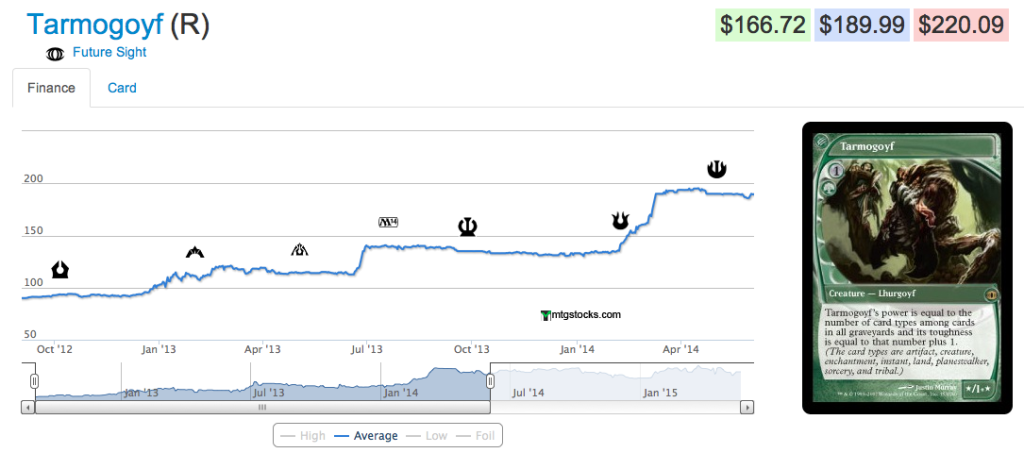Click the left navigator range handle

35,381
